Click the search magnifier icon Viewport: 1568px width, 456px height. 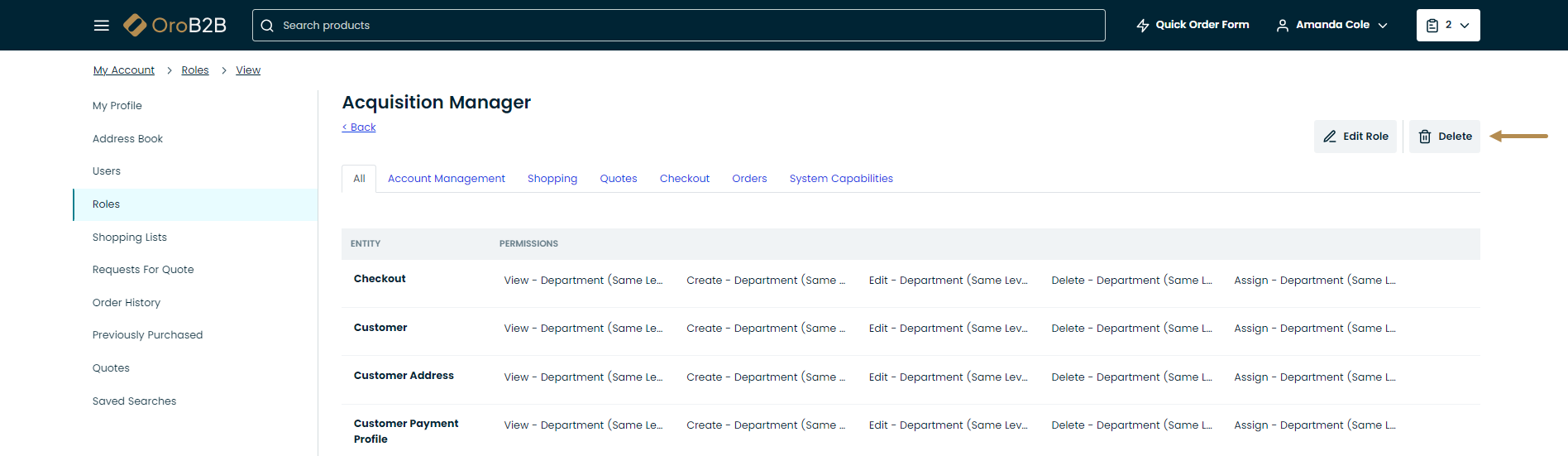(x=267, y=26)
